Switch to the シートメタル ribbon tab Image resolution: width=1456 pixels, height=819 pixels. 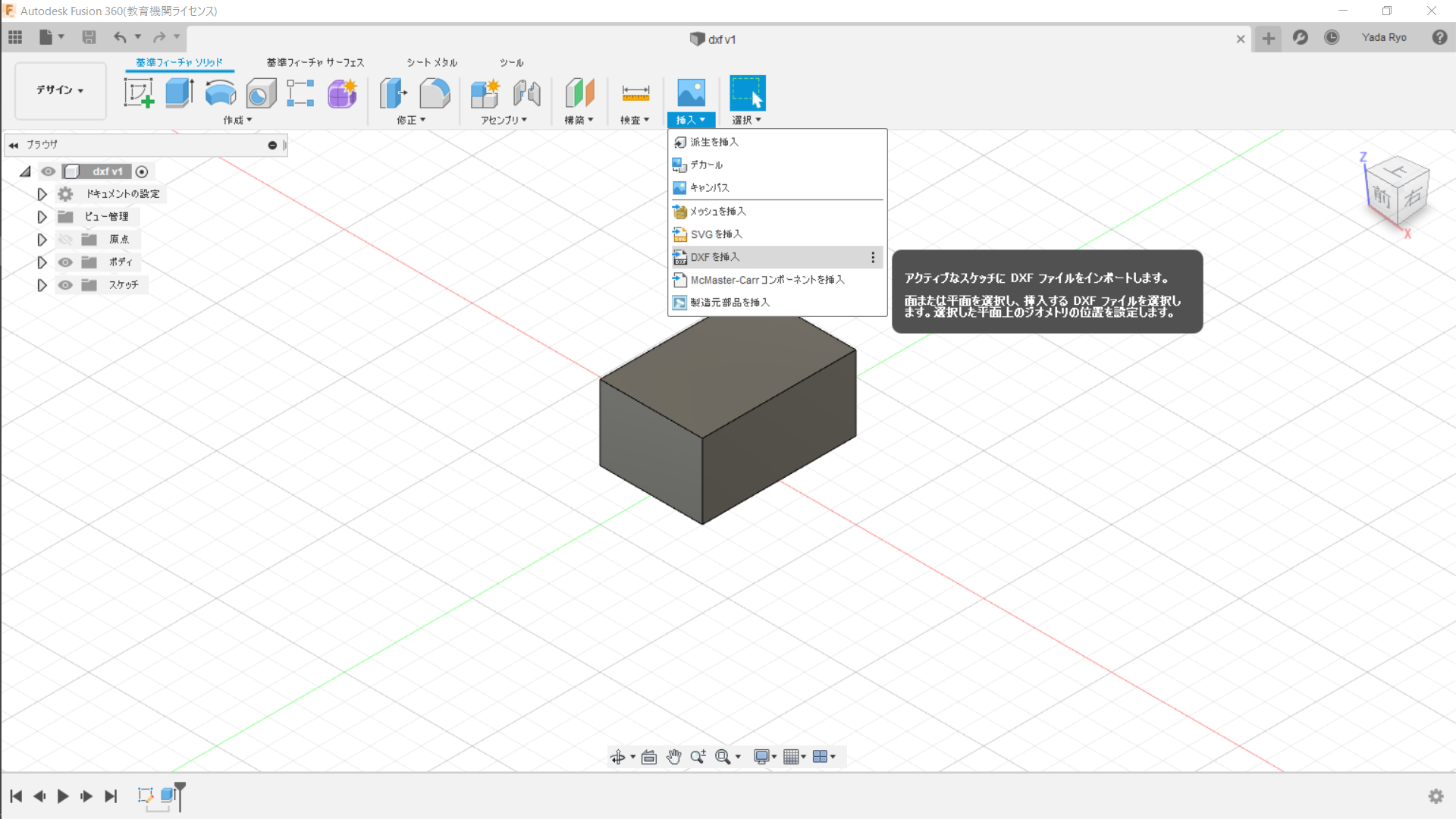(431, 62)
